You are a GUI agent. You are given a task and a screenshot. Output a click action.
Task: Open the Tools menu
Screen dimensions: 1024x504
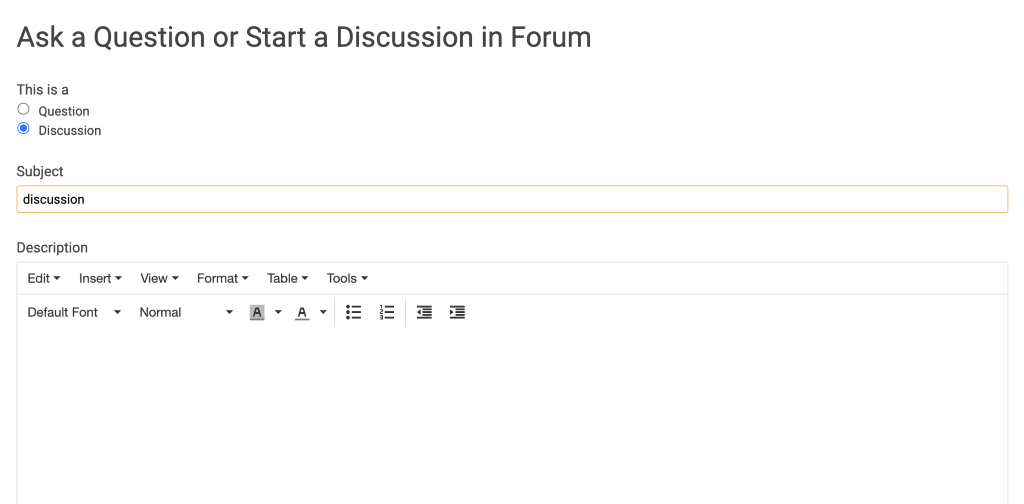[x=347, y=278]
